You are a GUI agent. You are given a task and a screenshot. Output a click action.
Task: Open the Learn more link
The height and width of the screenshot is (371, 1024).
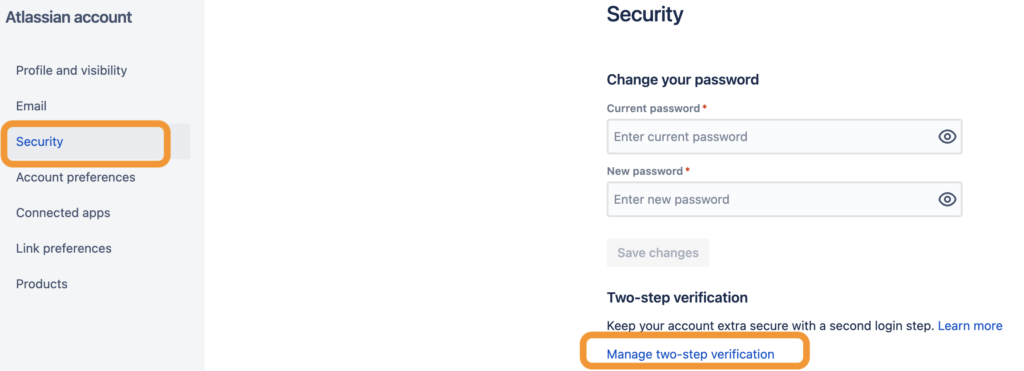[x=970, y=325]
